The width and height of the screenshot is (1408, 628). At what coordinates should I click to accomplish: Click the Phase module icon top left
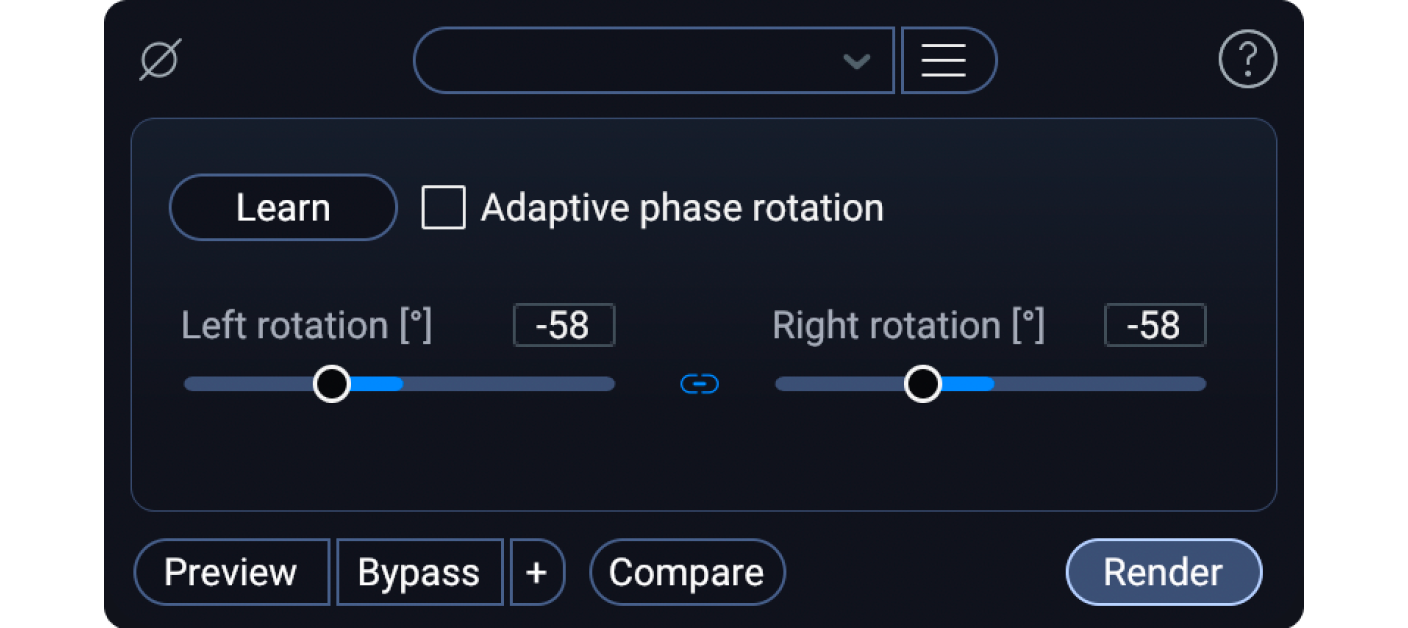(160, 58)
